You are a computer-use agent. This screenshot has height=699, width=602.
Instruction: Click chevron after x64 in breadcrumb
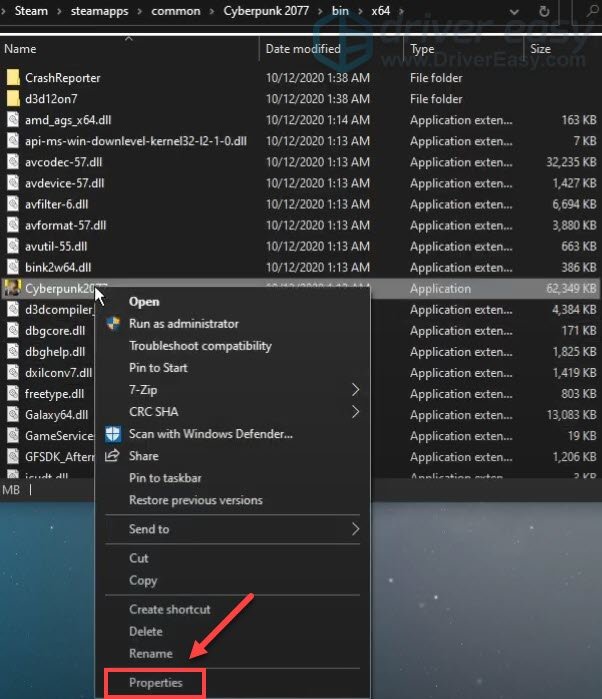coord(401,11)
